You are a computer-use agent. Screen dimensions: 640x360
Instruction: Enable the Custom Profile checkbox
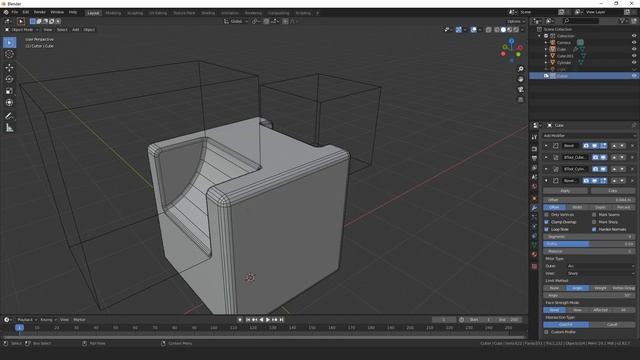click(547, 332)
